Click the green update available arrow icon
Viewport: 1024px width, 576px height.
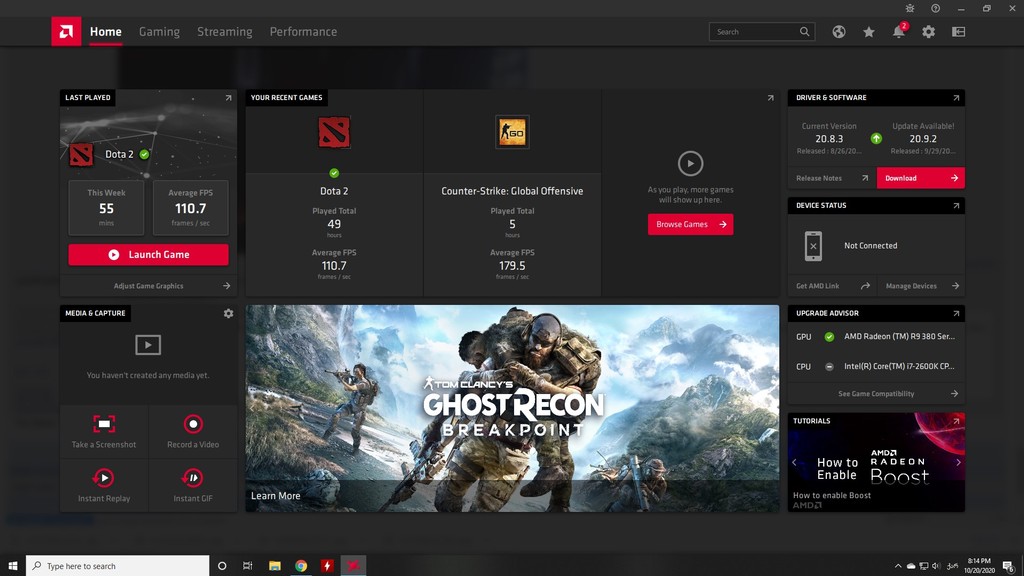[876, 138]
